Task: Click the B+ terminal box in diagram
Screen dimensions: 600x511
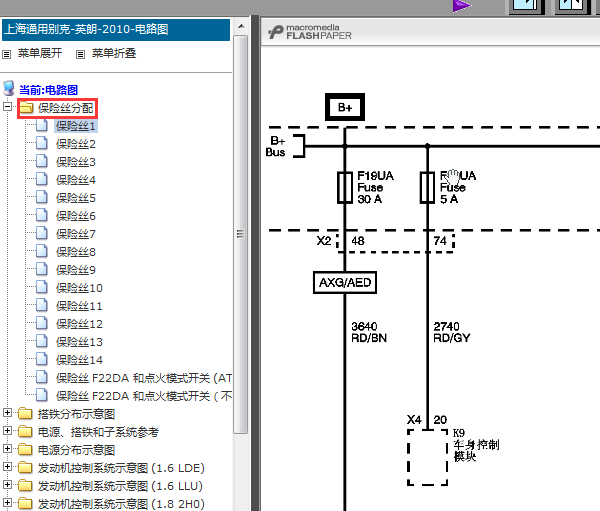Action: [345, 107]
